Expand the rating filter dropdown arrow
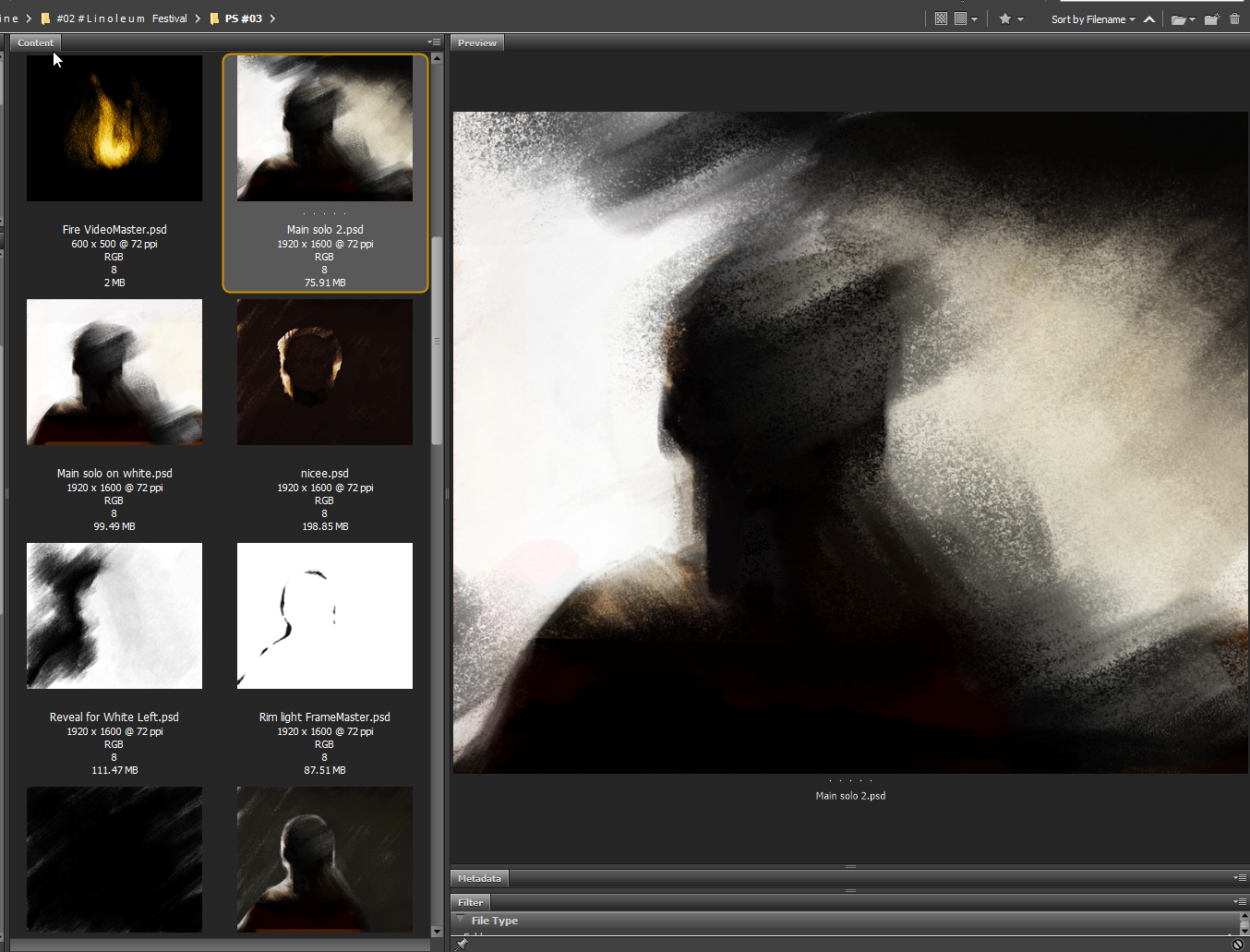Image resolution: width=1250 pixels, height=952 pixels. click(x=1020, y=19)
